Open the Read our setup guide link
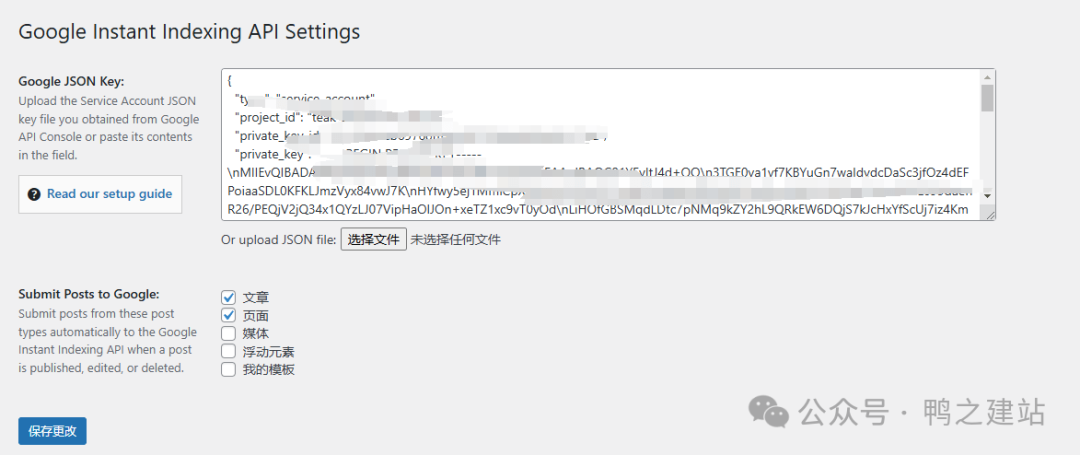 click(109, 194)
